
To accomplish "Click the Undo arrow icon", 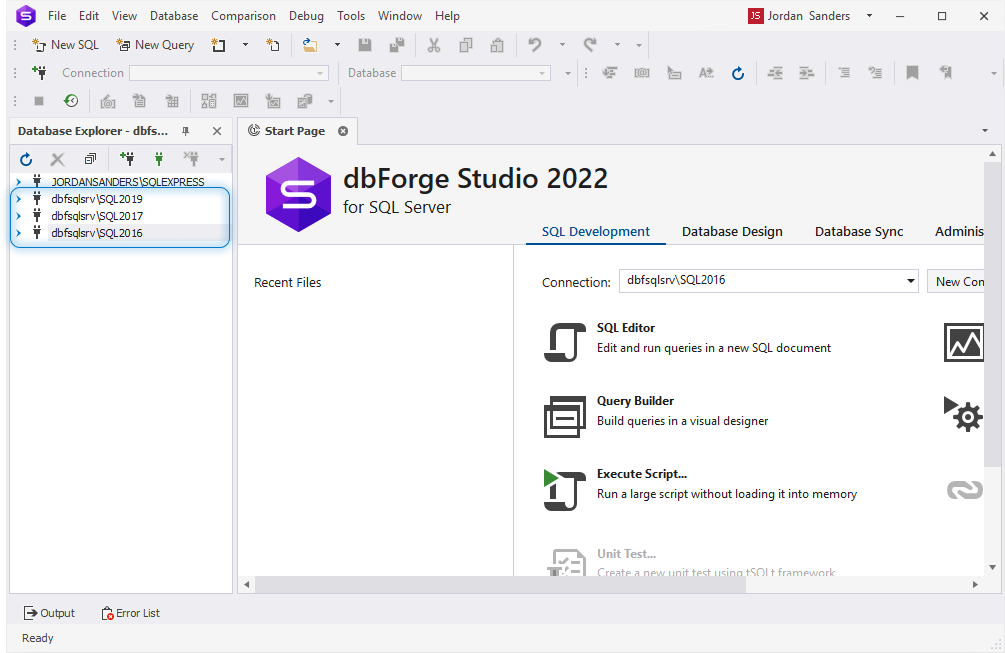I will tap(535, 45).
